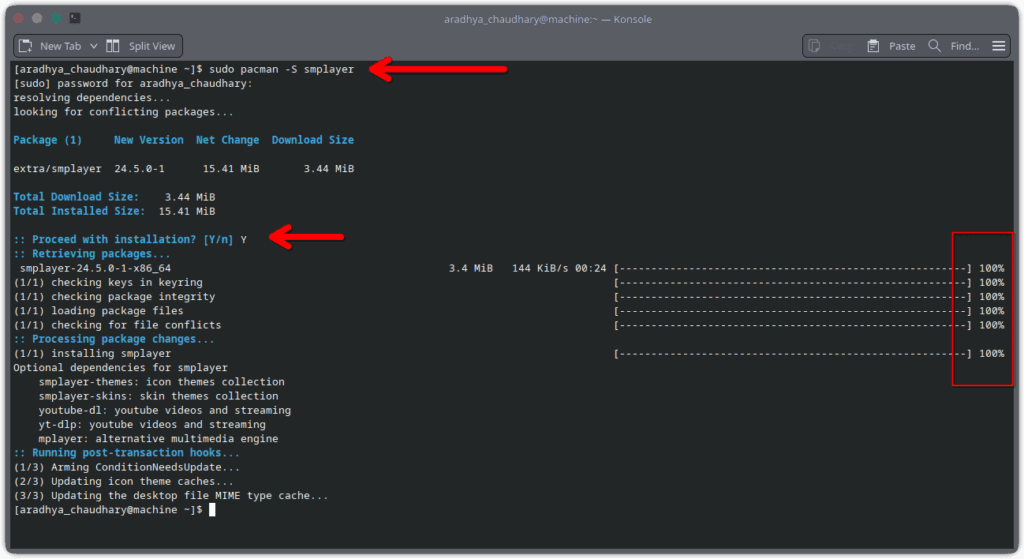
Task: Click 'Updating icon theme caches...' line
Action: coord(142,482)
